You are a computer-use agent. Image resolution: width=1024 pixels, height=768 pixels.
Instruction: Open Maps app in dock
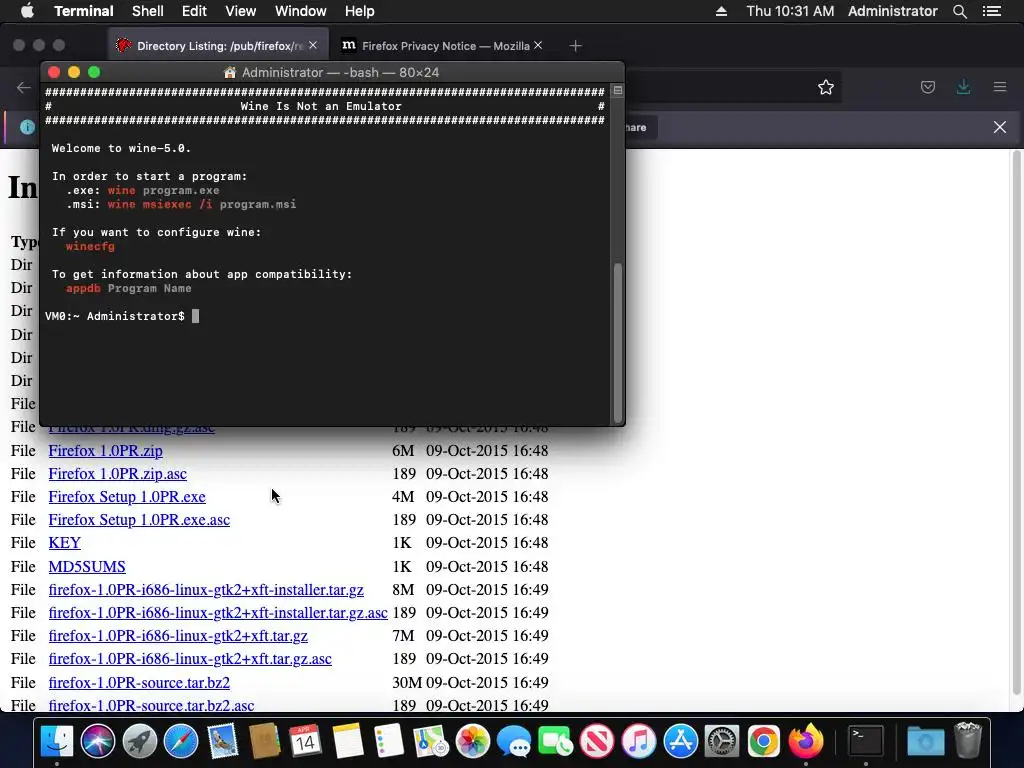(x=430, y=741)
